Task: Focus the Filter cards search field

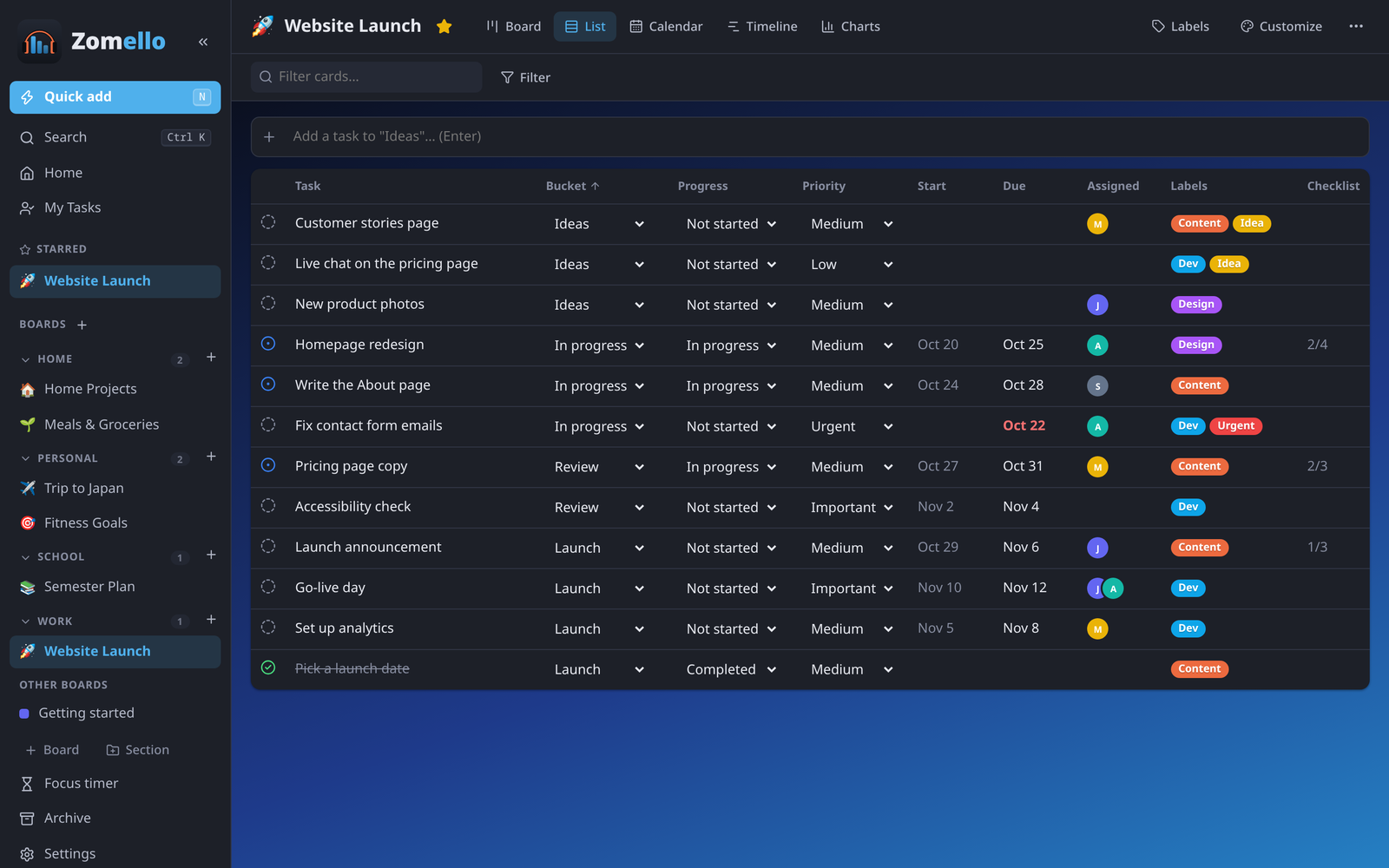Action: 366,77
